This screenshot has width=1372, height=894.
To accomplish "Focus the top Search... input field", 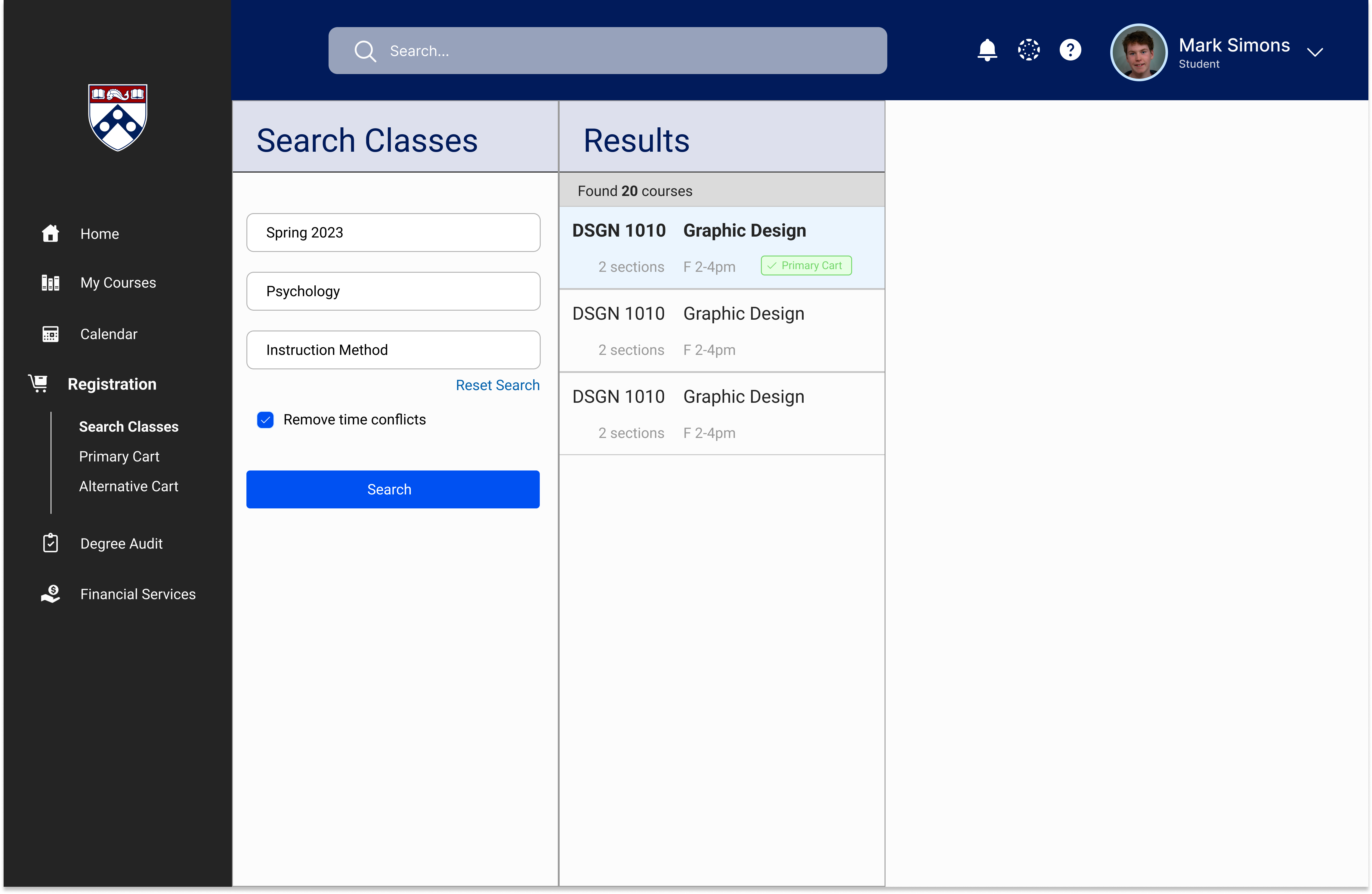I will pyautogui.click(x=607, y=51).
